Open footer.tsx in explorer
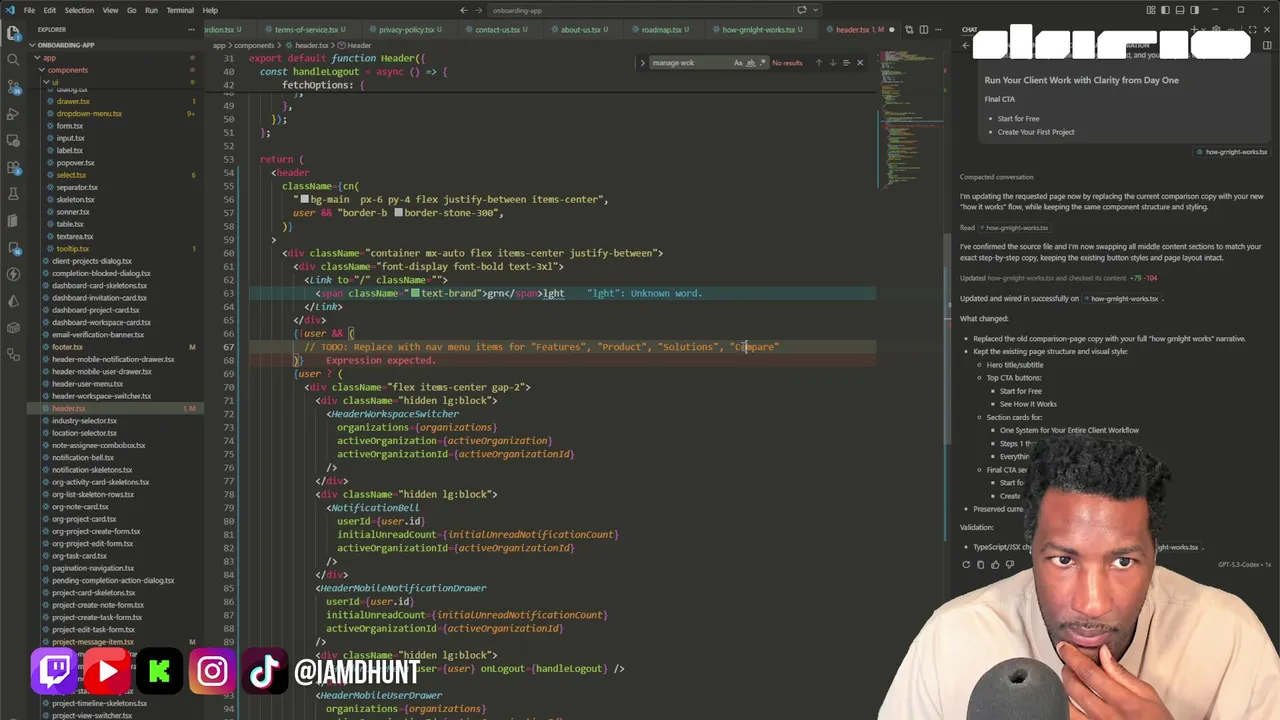 click(67, 347)
